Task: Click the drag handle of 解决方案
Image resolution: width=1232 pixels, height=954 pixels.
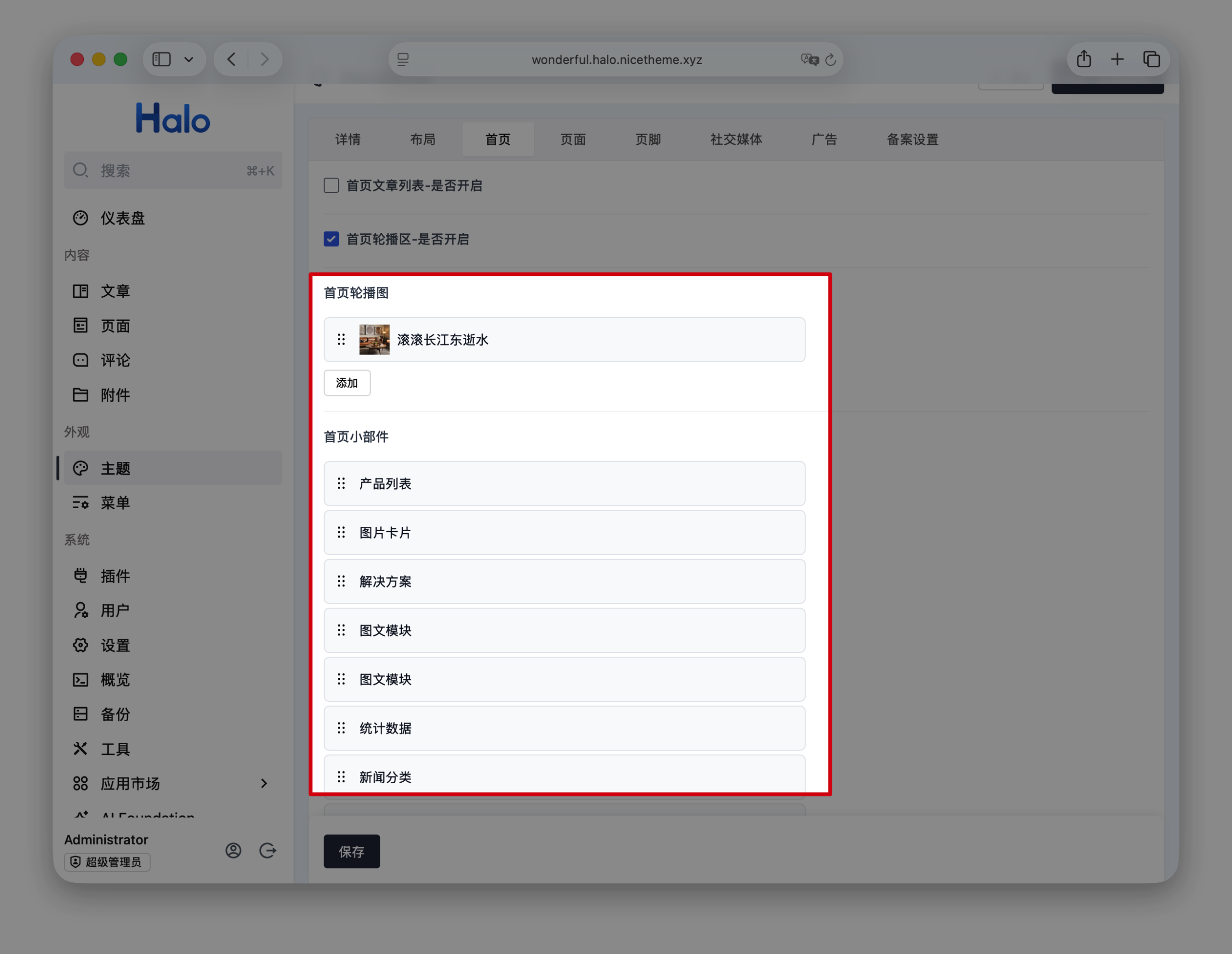Action: (x=341, y=581)
